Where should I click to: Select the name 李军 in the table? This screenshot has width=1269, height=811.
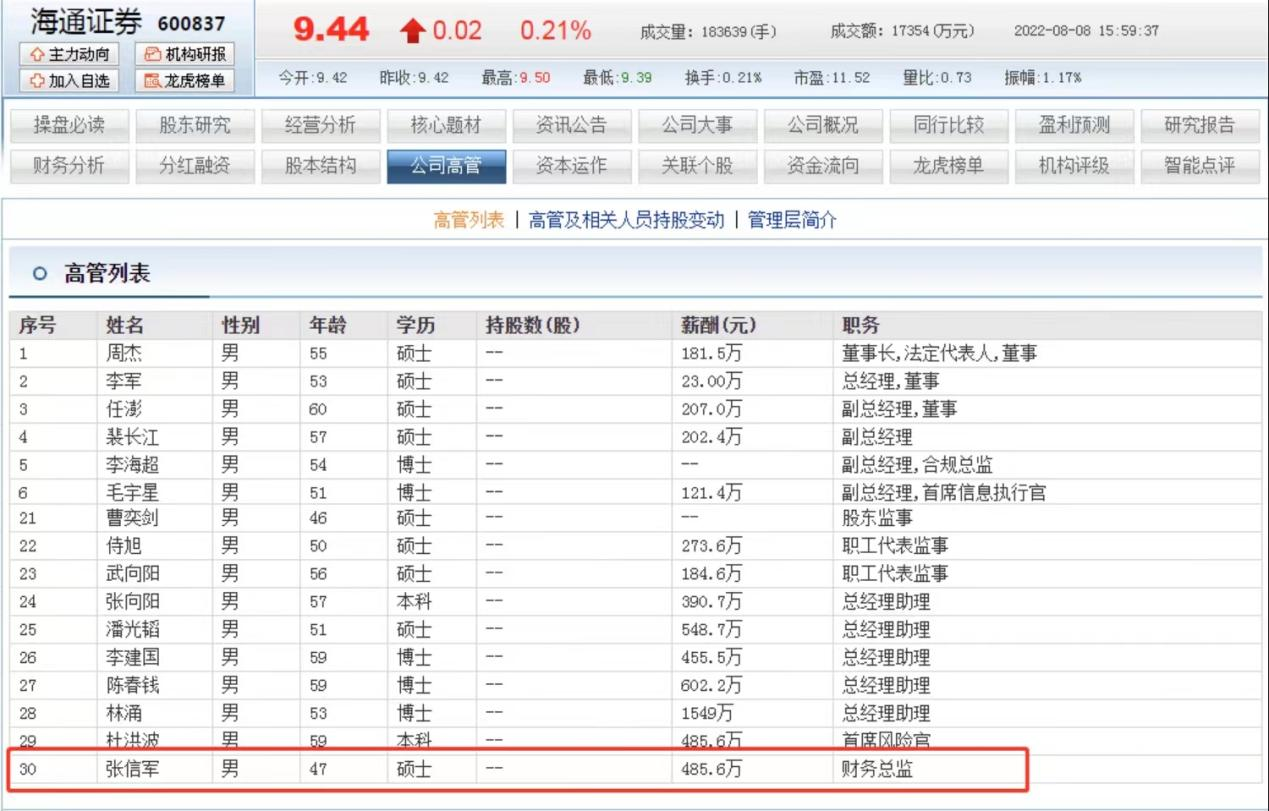pyautogui.click(x=124, y=381)
